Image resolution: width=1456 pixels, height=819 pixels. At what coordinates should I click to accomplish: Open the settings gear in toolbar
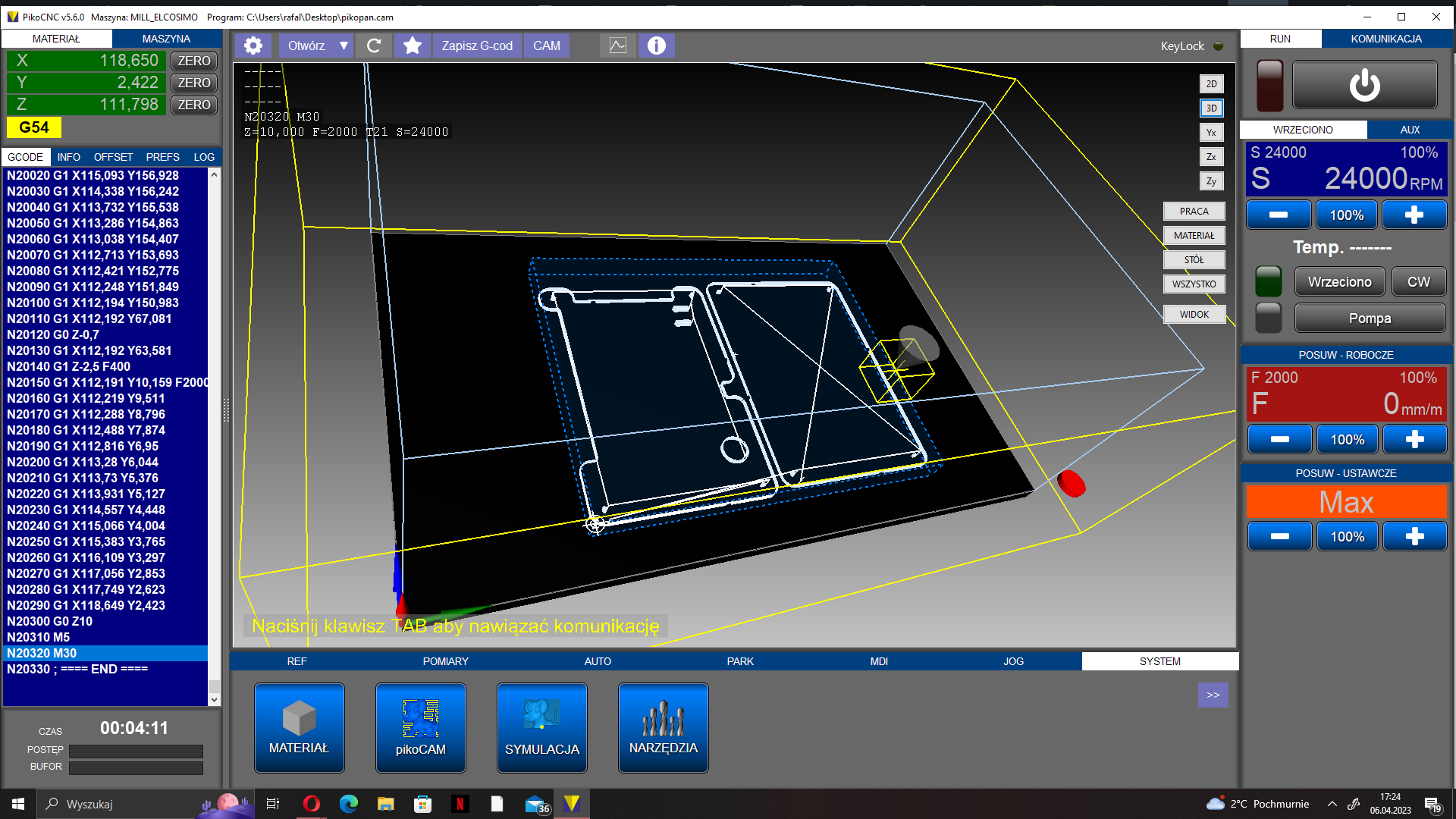(x=253, y=45)
